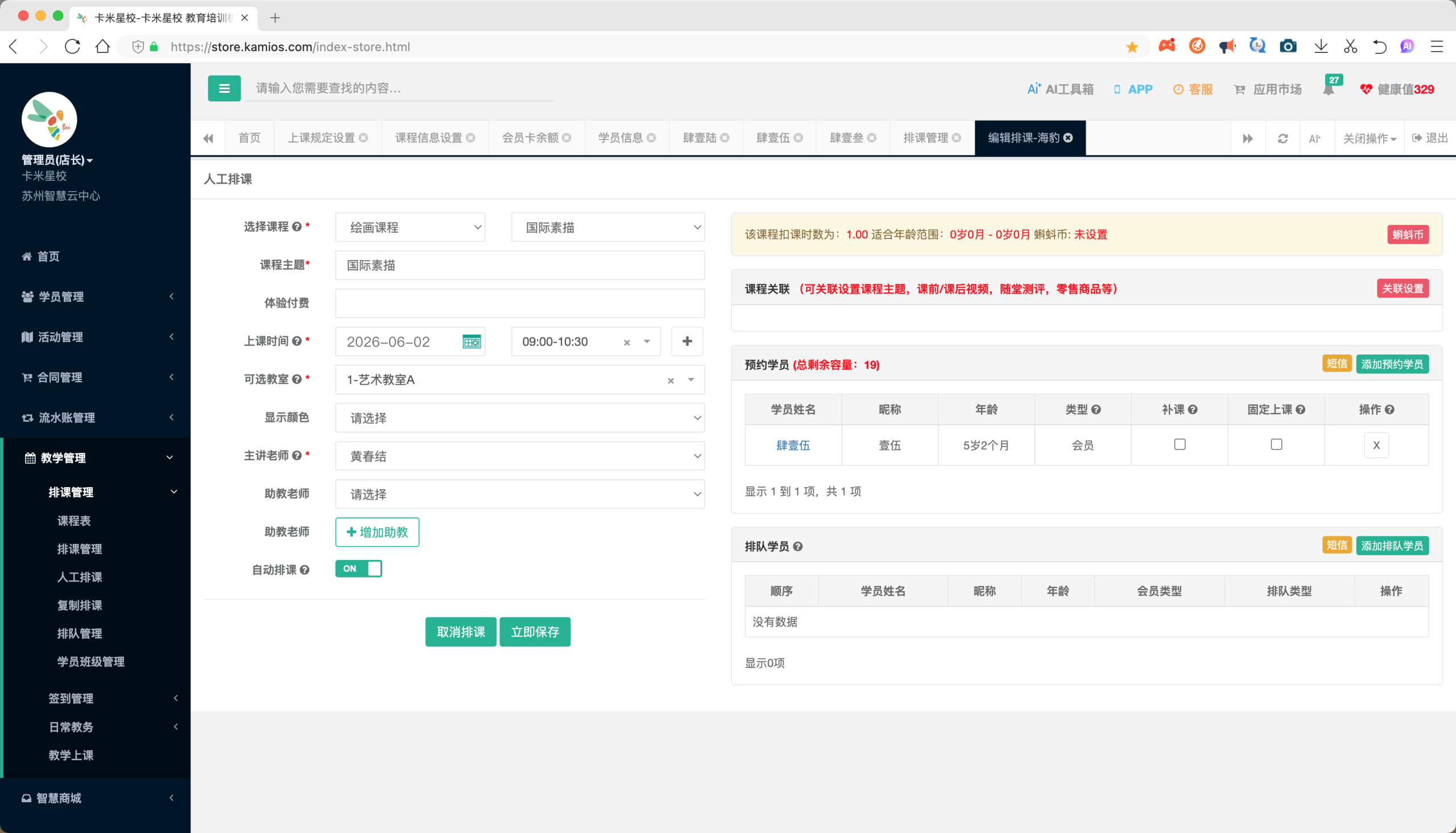Open 课程表 in sidebar
This screenshot has width=1456, height=833.
74,521
